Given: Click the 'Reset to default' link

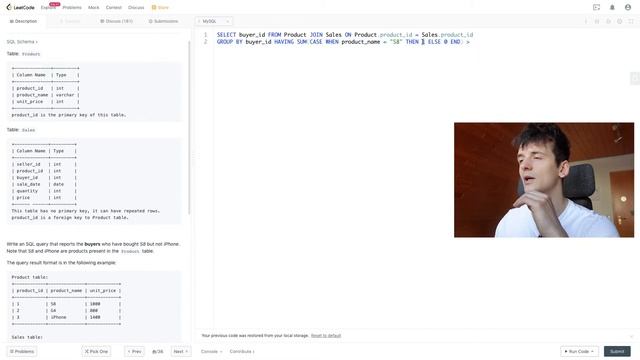Looking at the screenshot, I should click(x=326, y=336).
